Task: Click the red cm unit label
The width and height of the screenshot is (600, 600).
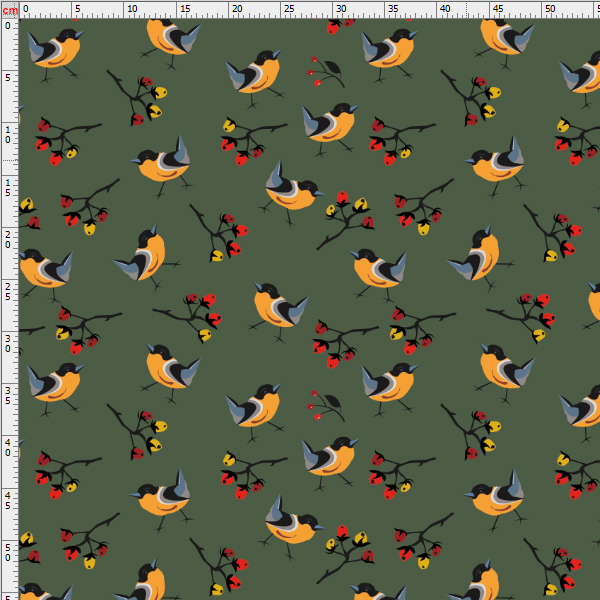Action: coord(10,10)
